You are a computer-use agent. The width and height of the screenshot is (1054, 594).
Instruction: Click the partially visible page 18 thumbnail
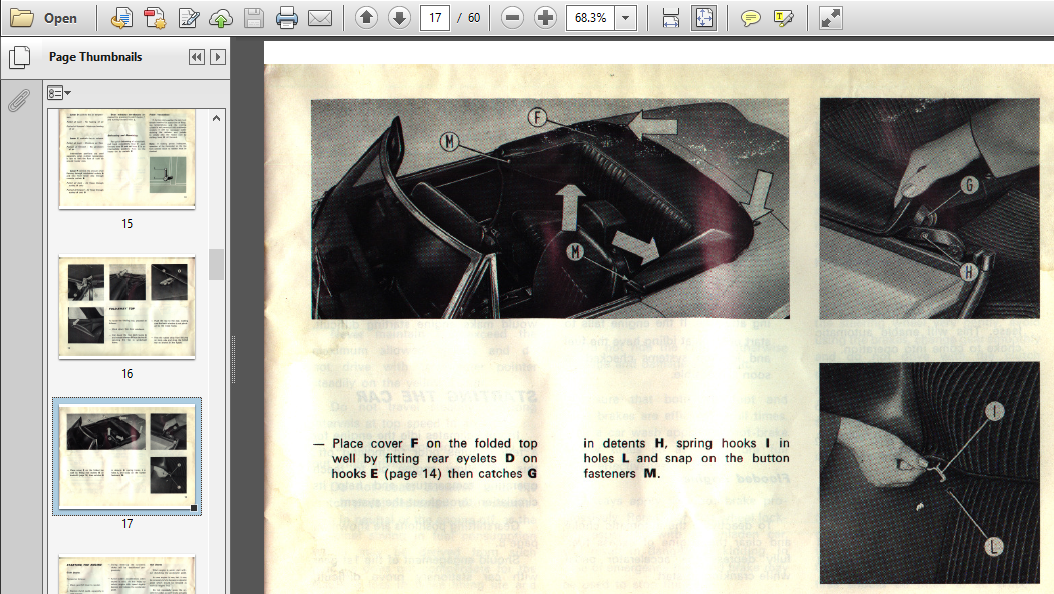[127, 575]
